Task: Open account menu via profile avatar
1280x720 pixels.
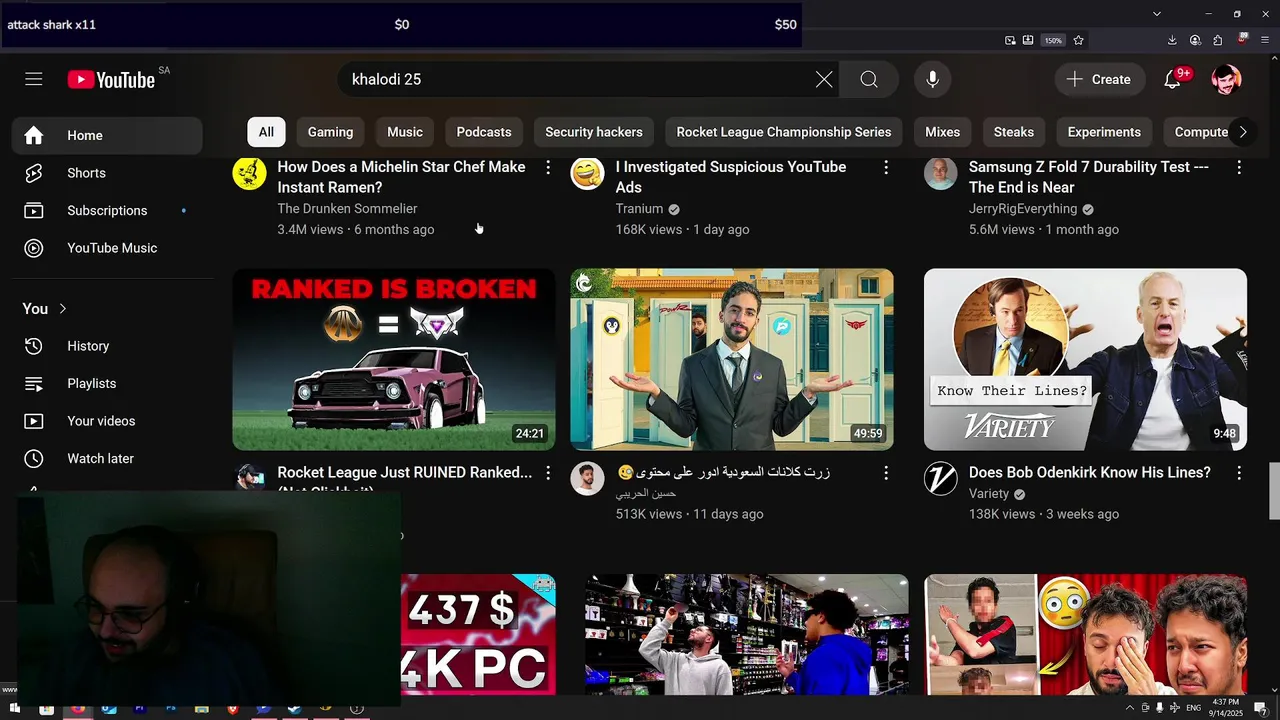Action: click(1226, 79)
